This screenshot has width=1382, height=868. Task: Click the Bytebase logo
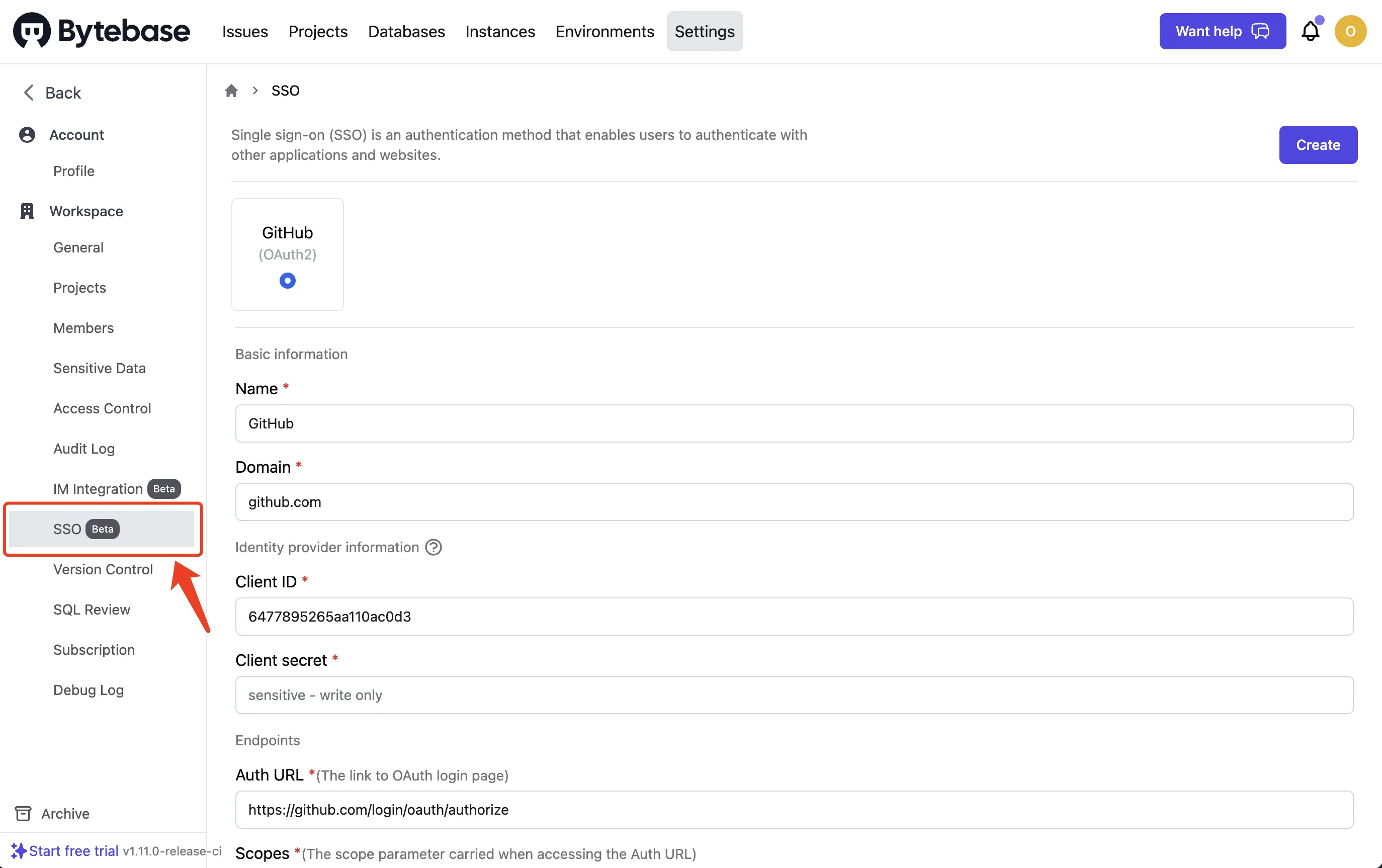(x=102, y=31)
